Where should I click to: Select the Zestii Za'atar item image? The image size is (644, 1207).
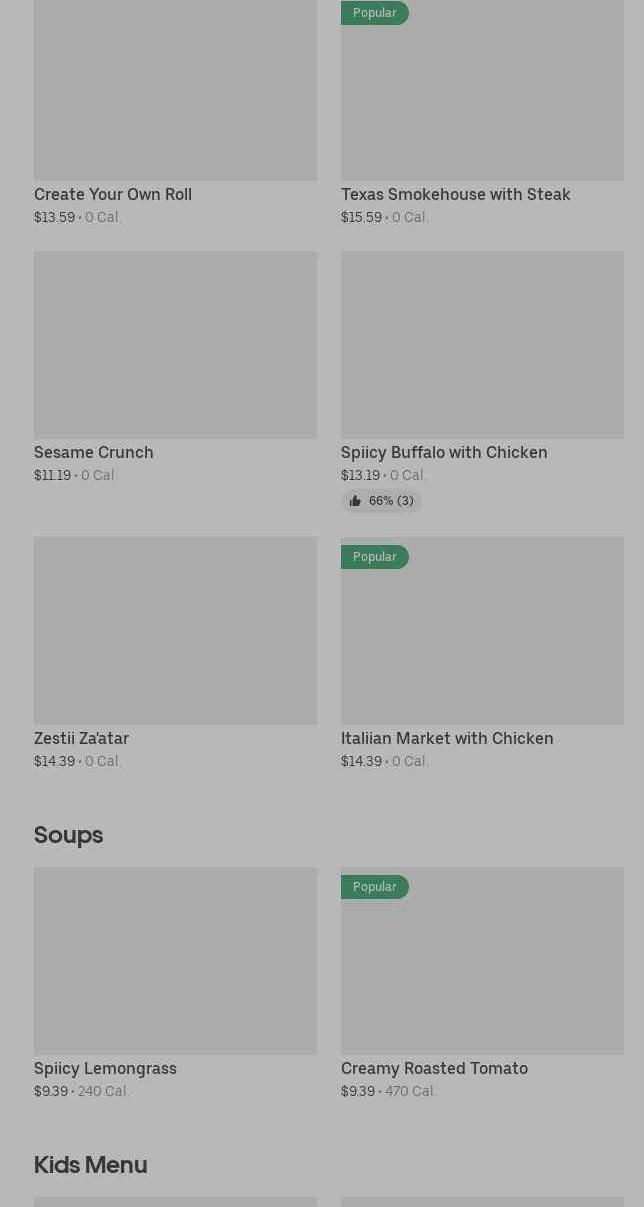[175, 631]
